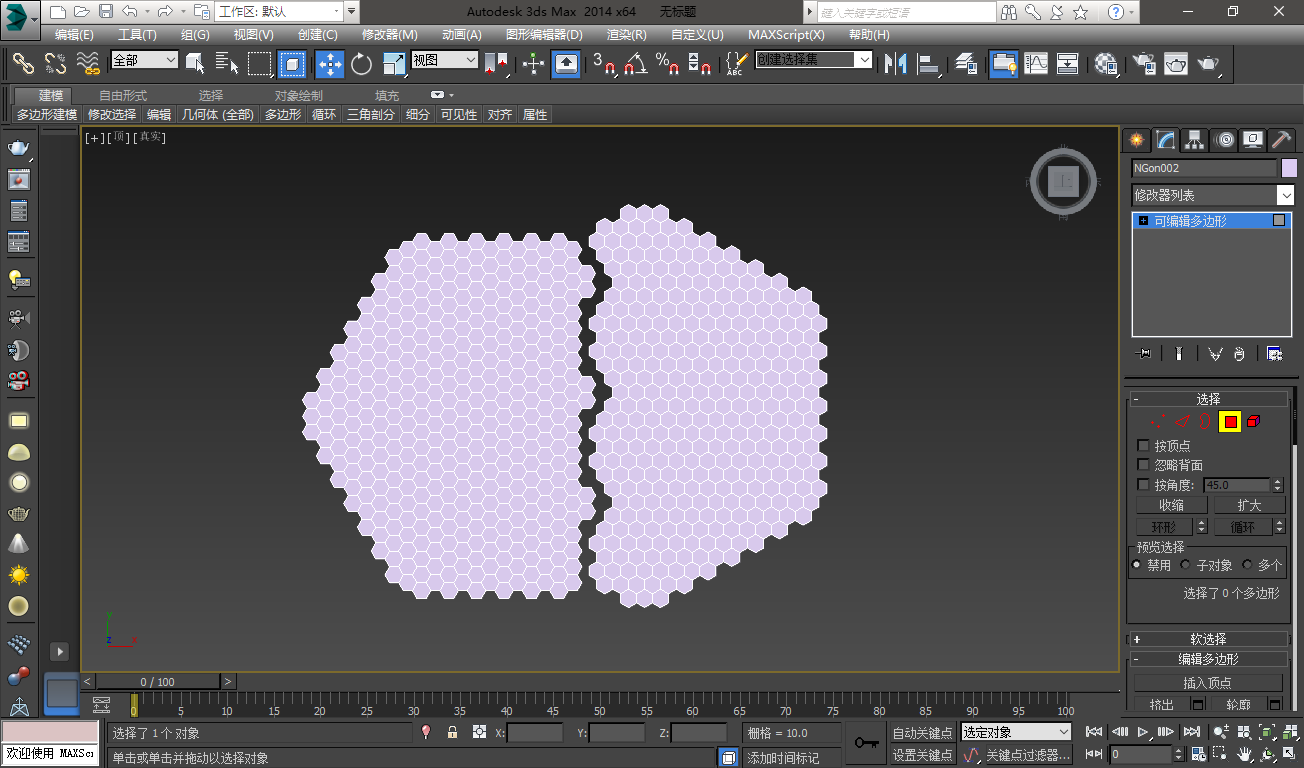1304x768 pixels.
Task: Toggle the selection lock icon
Action: [x=452, y=732]
